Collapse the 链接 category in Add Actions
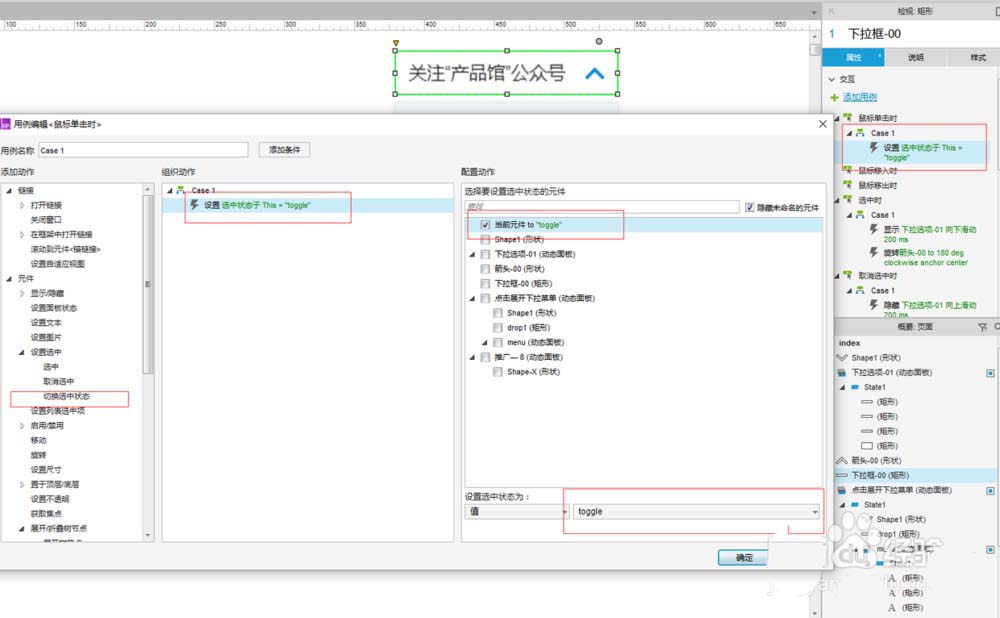1000x618 pixels. coord(9,190)
